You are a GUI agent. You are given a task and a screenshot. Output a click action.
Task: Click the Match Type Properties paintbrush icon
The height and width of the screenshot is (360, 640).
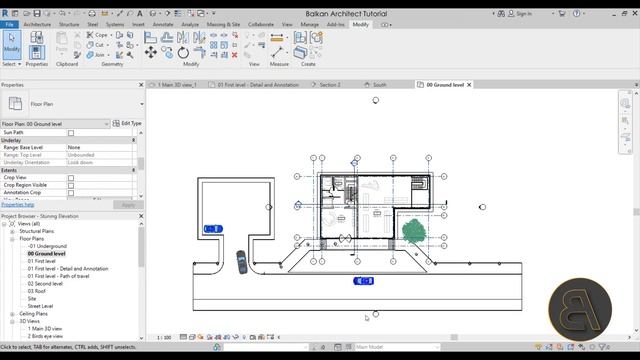coord(77,55)
